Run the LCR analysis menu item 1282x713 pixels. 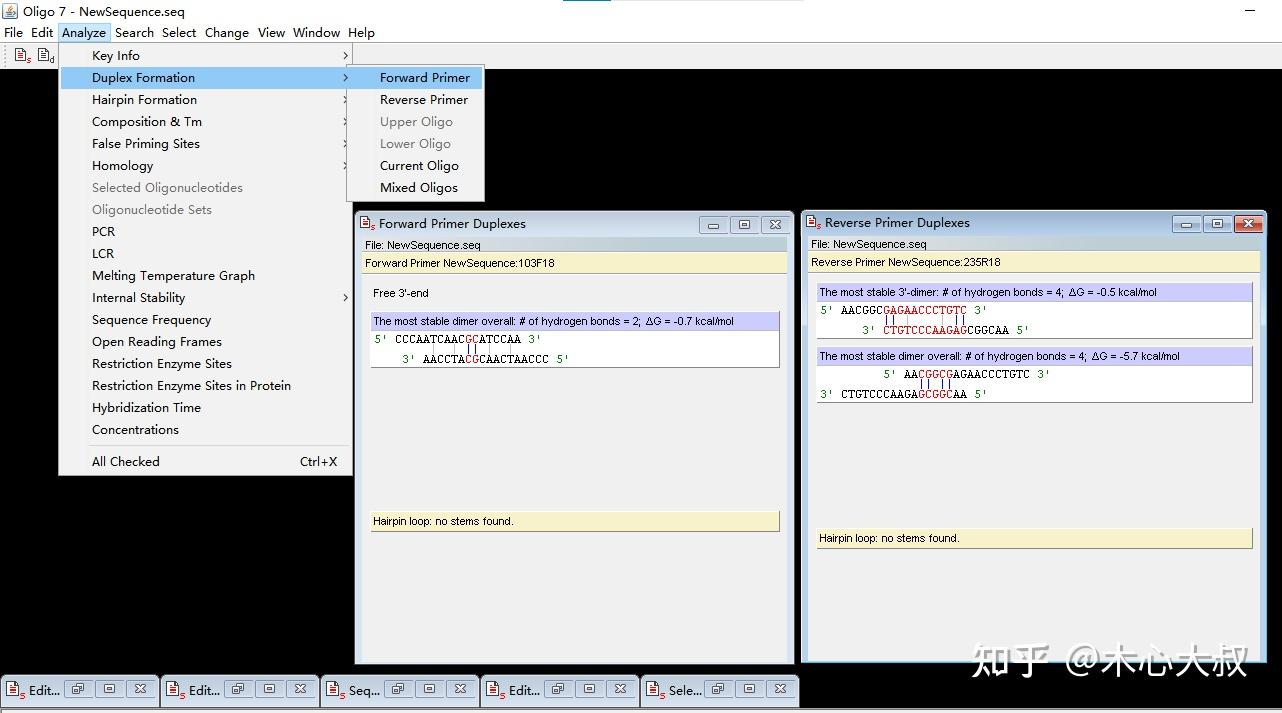click(205, 254)
